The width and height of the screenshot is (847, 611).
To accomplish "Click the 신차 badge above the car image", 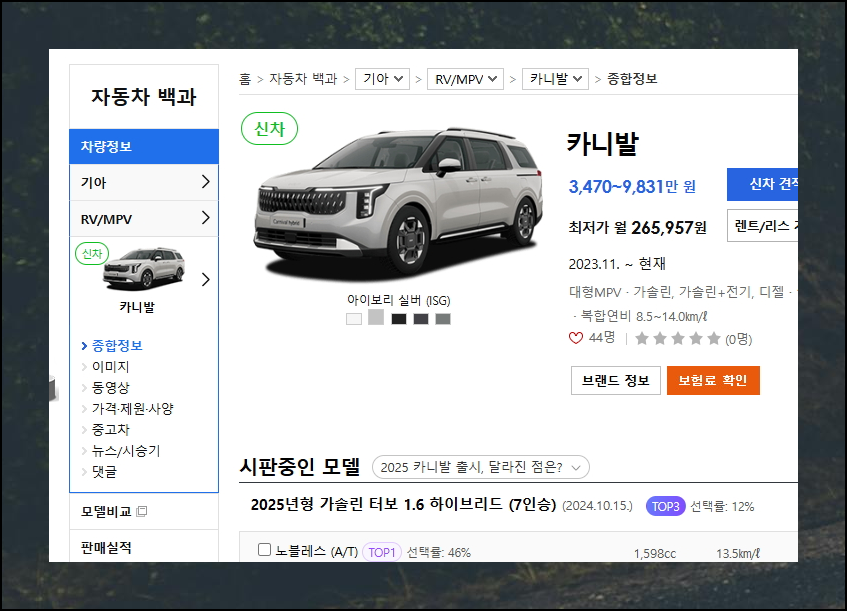I will click(269, 129).
